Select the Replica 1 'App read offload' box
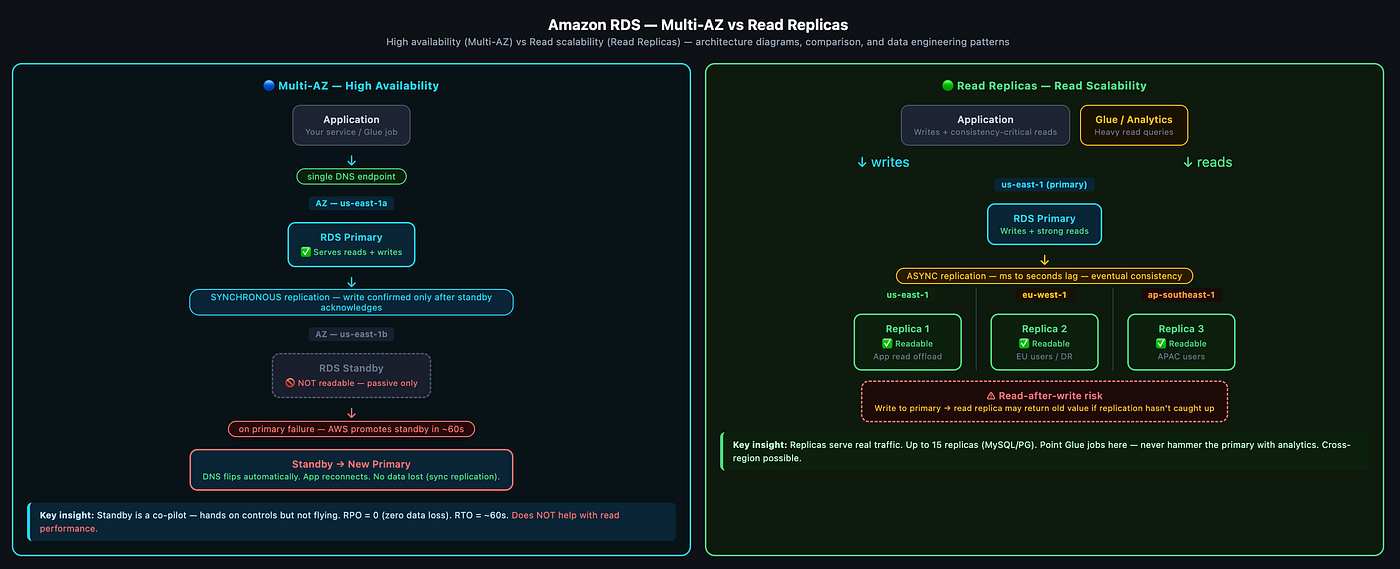This screenshot has width=1400, height=569. tap(907, 342)
